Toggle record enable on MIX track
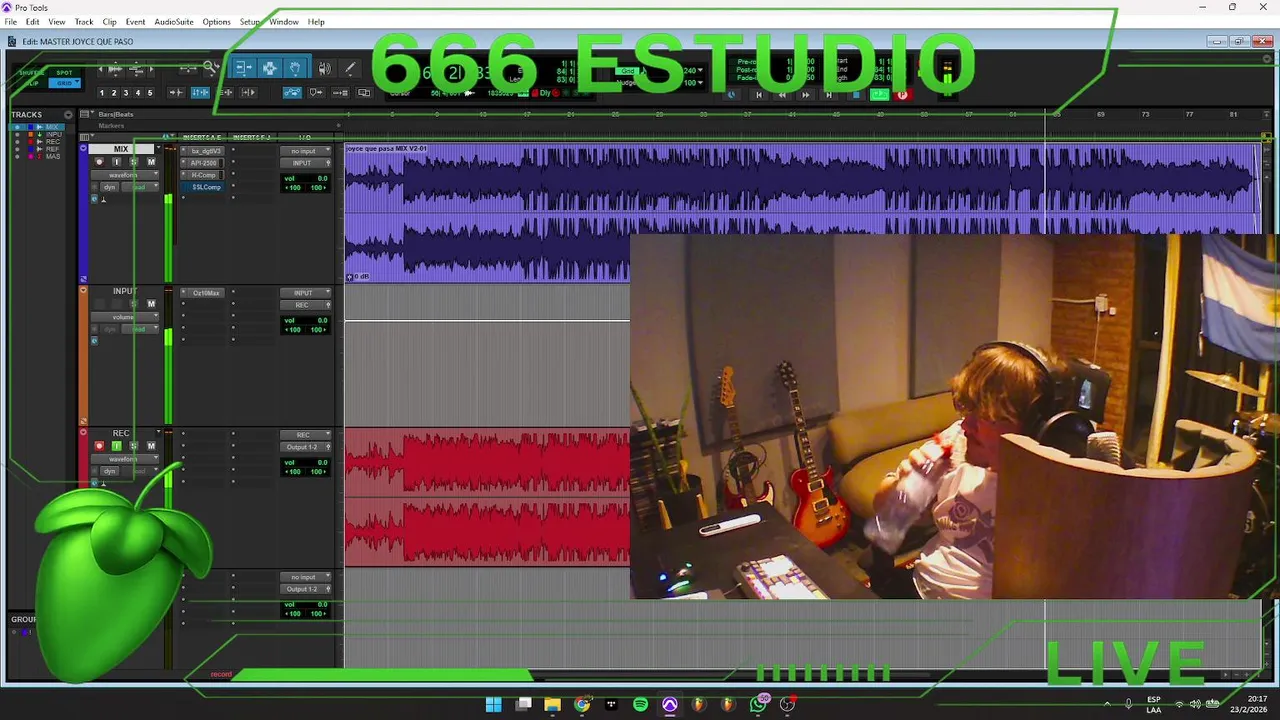The width and height of the screenshot is (1280, 720). pyautogui.click(x=99, y=162)
